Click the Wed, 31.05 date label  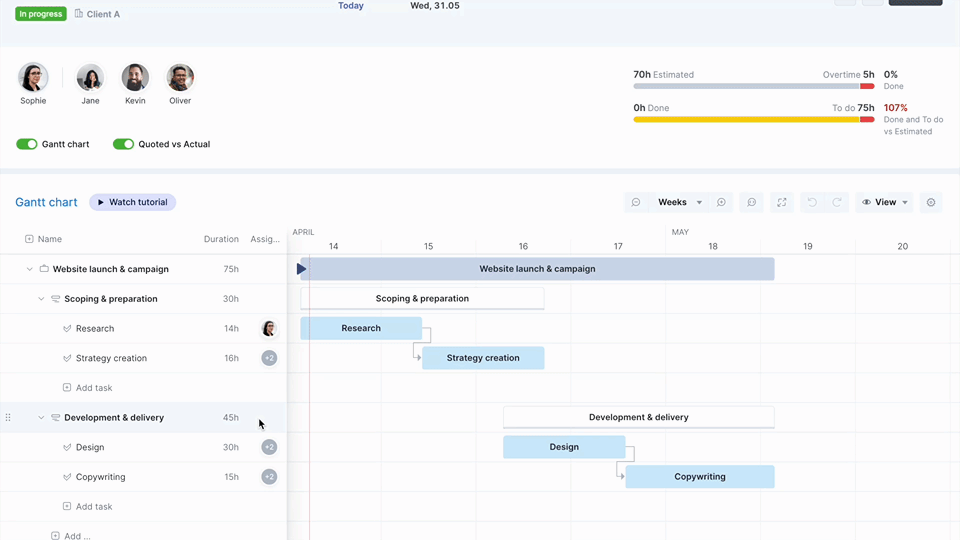pos(435,6)
